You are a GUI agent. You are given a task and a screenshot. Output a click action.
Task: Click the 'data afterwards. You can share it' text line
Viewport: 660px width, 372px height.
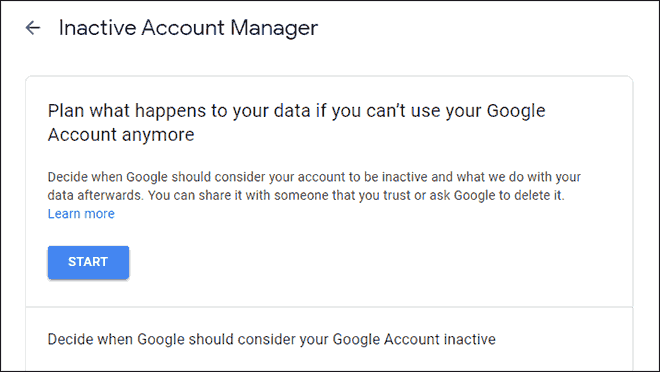(306, 196)
